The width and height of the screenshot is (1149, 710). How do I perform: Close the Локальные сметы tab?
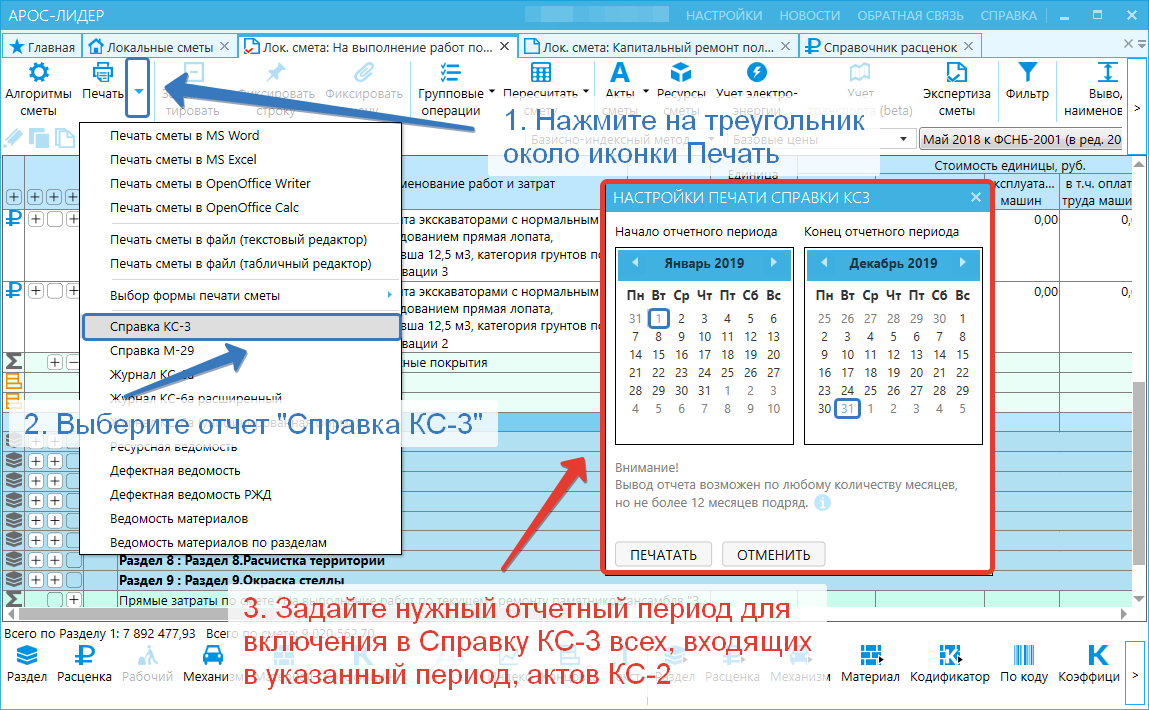point(225,46)
